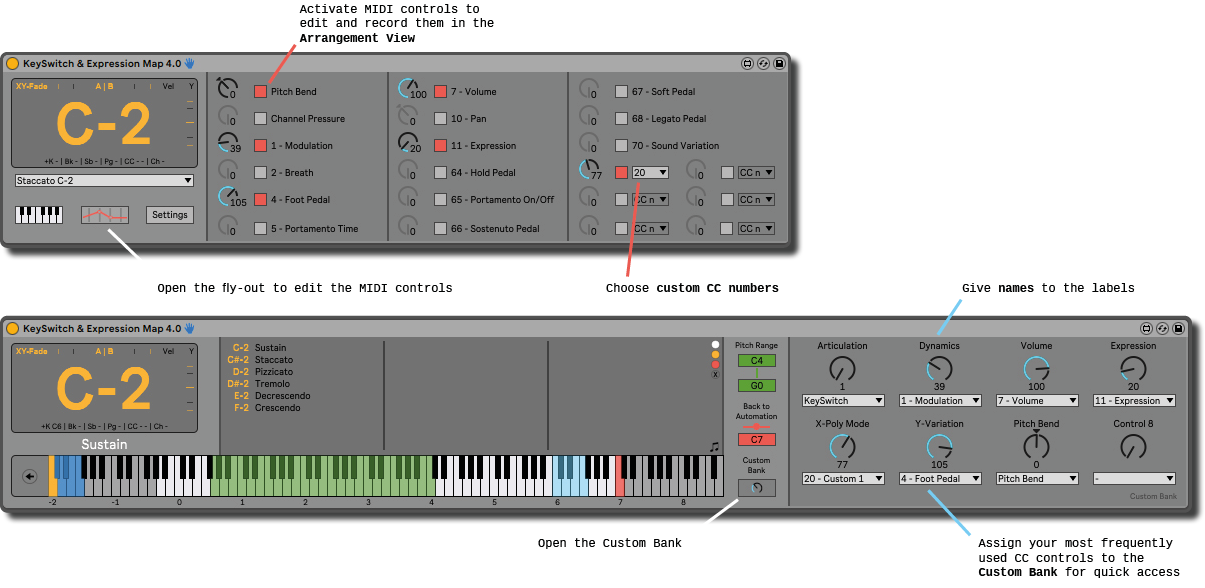
Task: Expand the Staccato C-2 articulation dropdown
Action: pos(105,181)
